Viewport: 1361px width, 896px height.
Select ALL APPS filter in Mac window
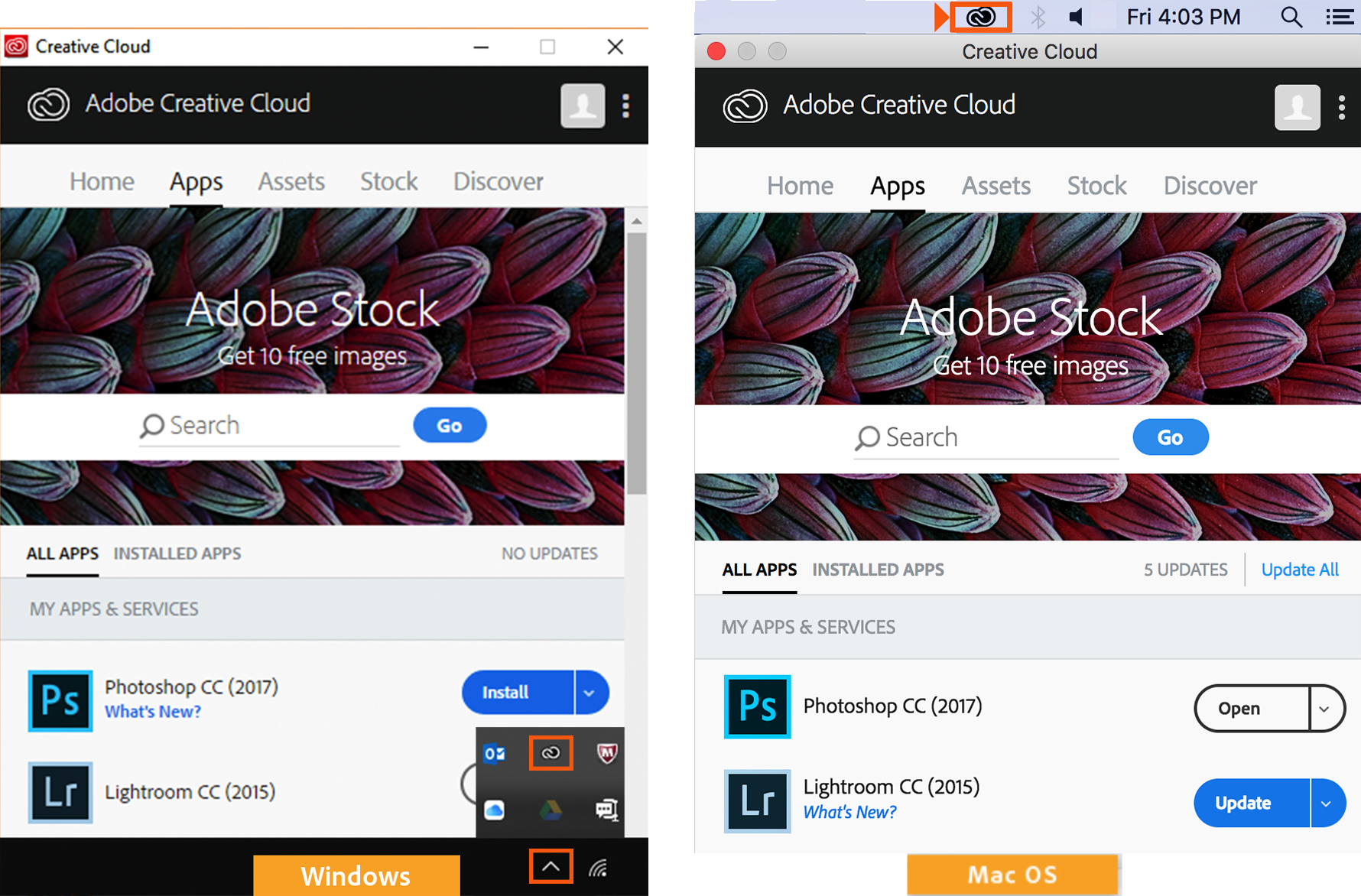click(x=759, y=570)
